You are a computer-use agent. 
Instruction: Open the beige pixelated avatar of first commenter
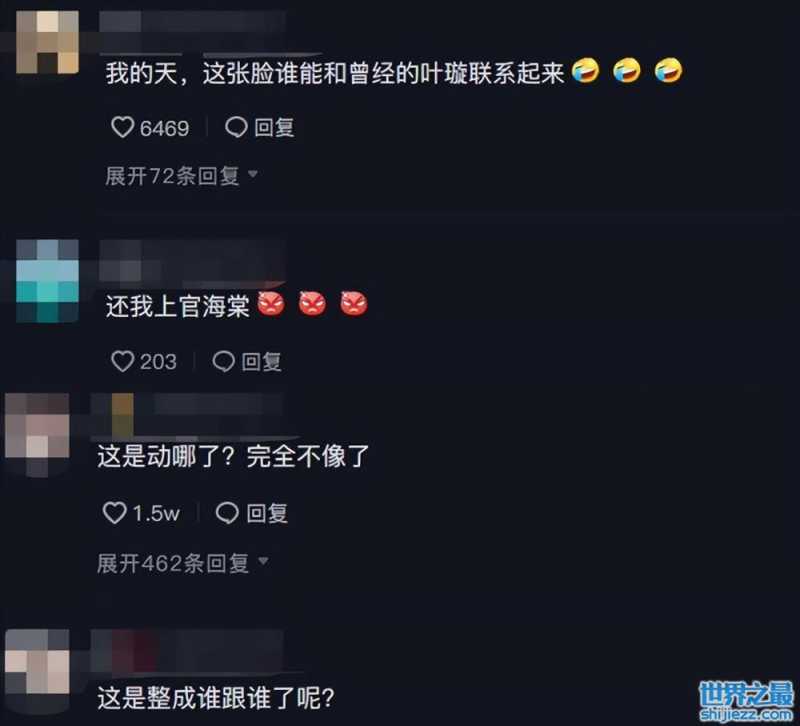click(x=47, y=42)
